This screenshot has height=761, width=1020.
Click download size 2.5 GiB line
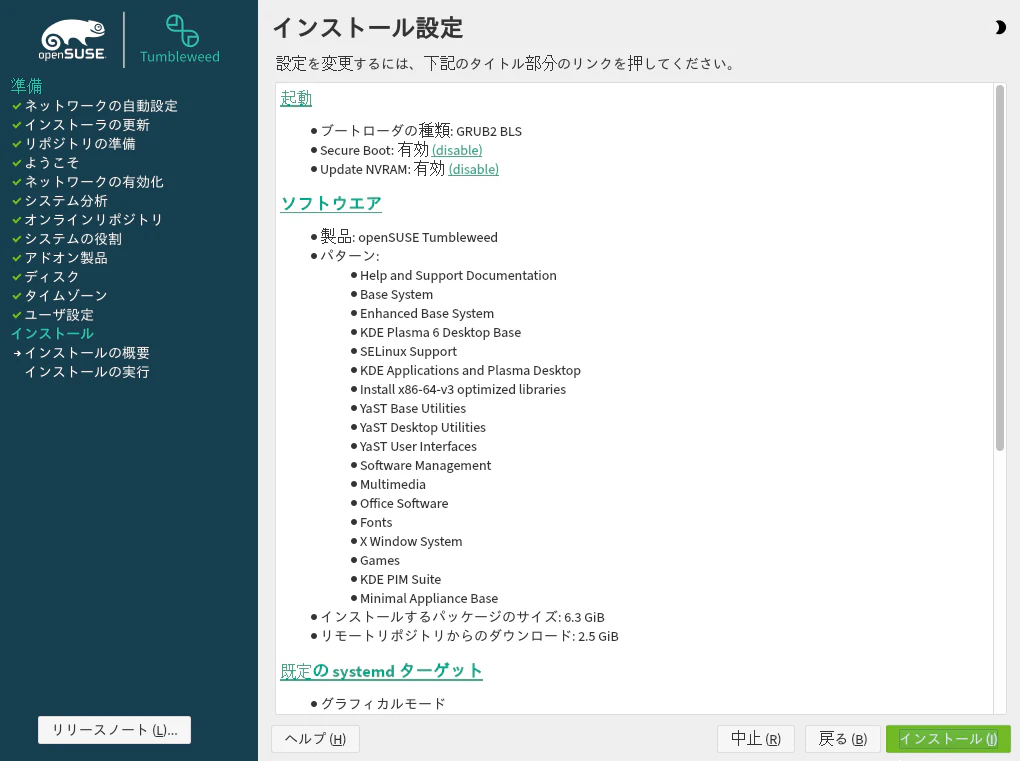pyautogui.click(x=469, y=636)
